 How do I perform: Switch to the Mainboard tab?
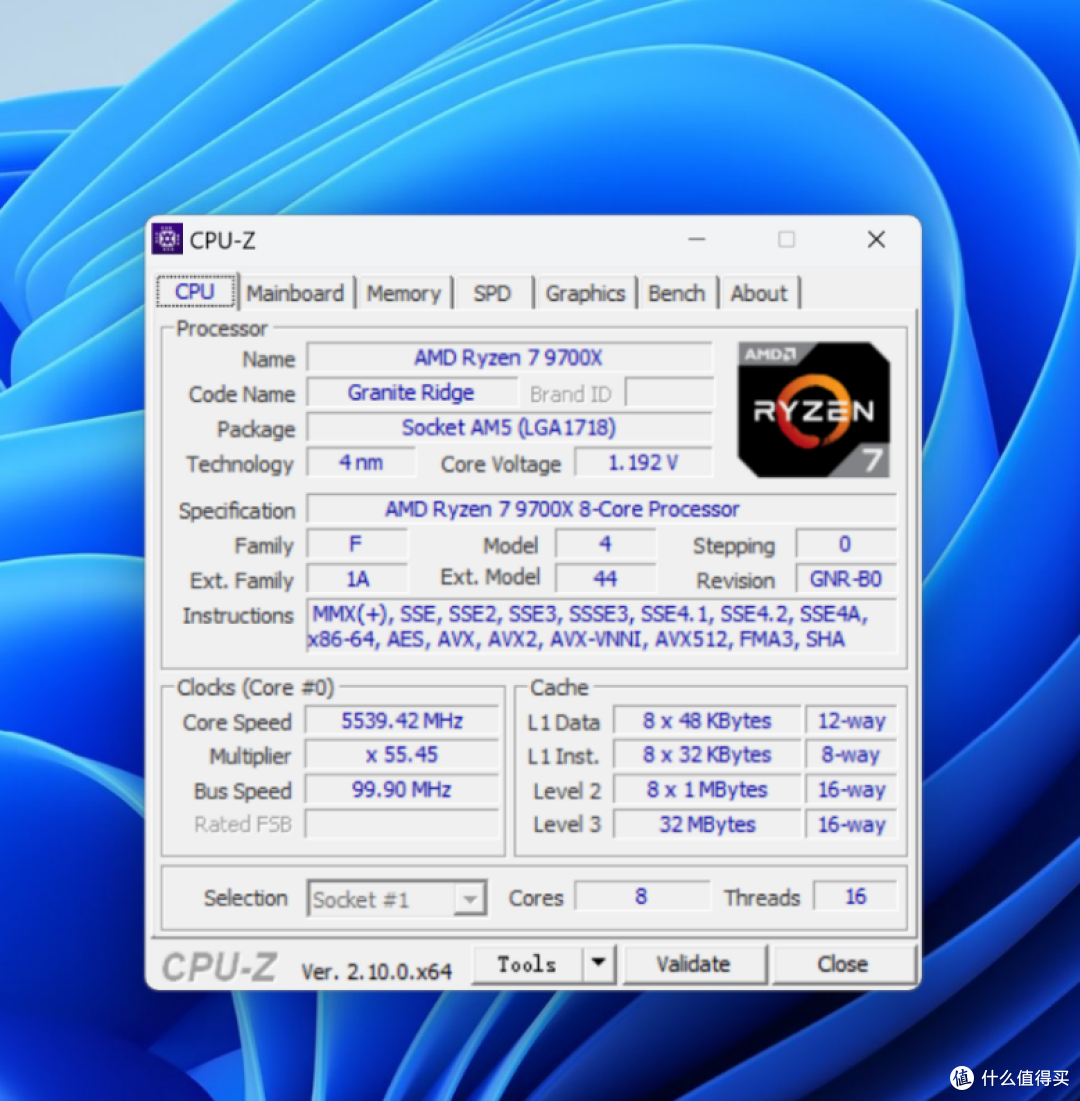pos(295,293)
